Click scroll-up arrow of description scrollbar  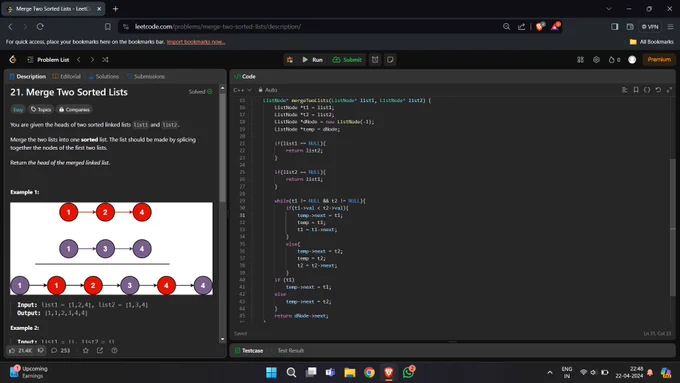tap(222, 88)
